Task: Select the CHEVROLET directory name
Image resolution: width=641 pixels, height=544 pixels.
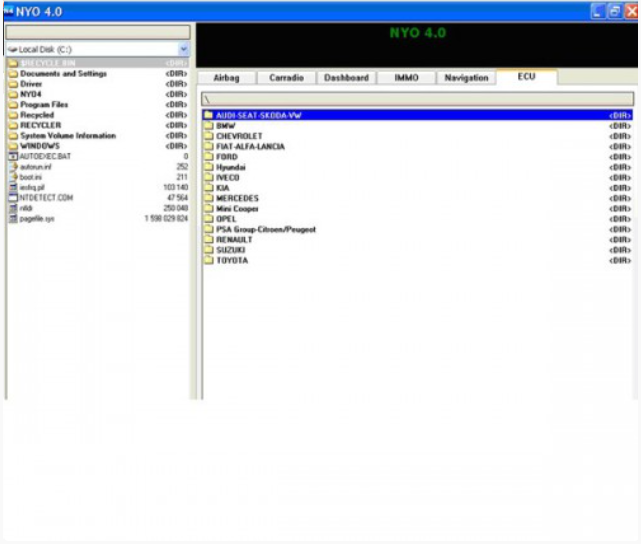Action: point(239,136)
